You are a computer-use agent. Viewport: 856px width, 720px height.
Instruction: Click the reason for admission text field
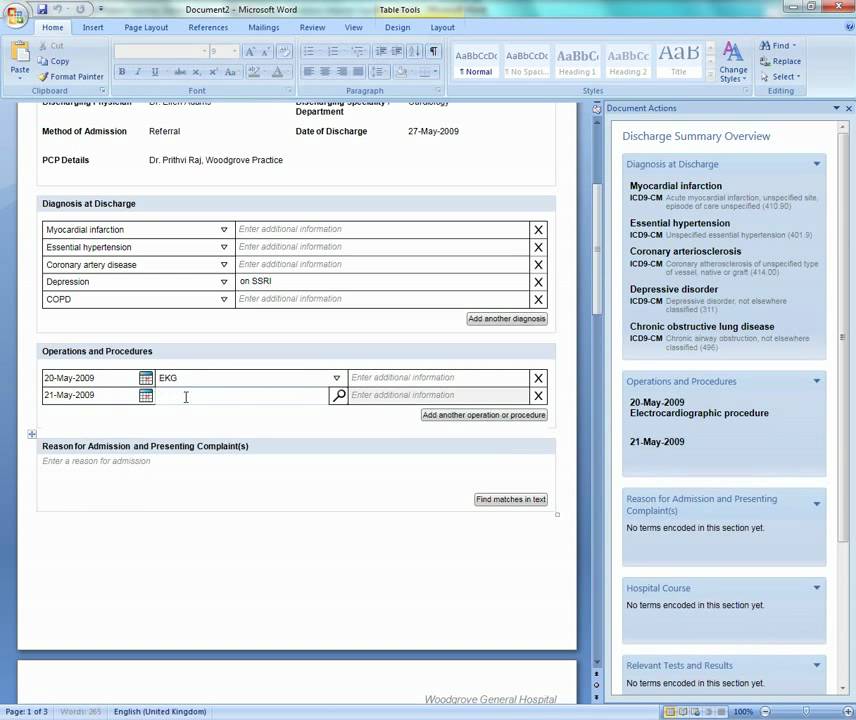pyautogui.click(x=296, y=461)
